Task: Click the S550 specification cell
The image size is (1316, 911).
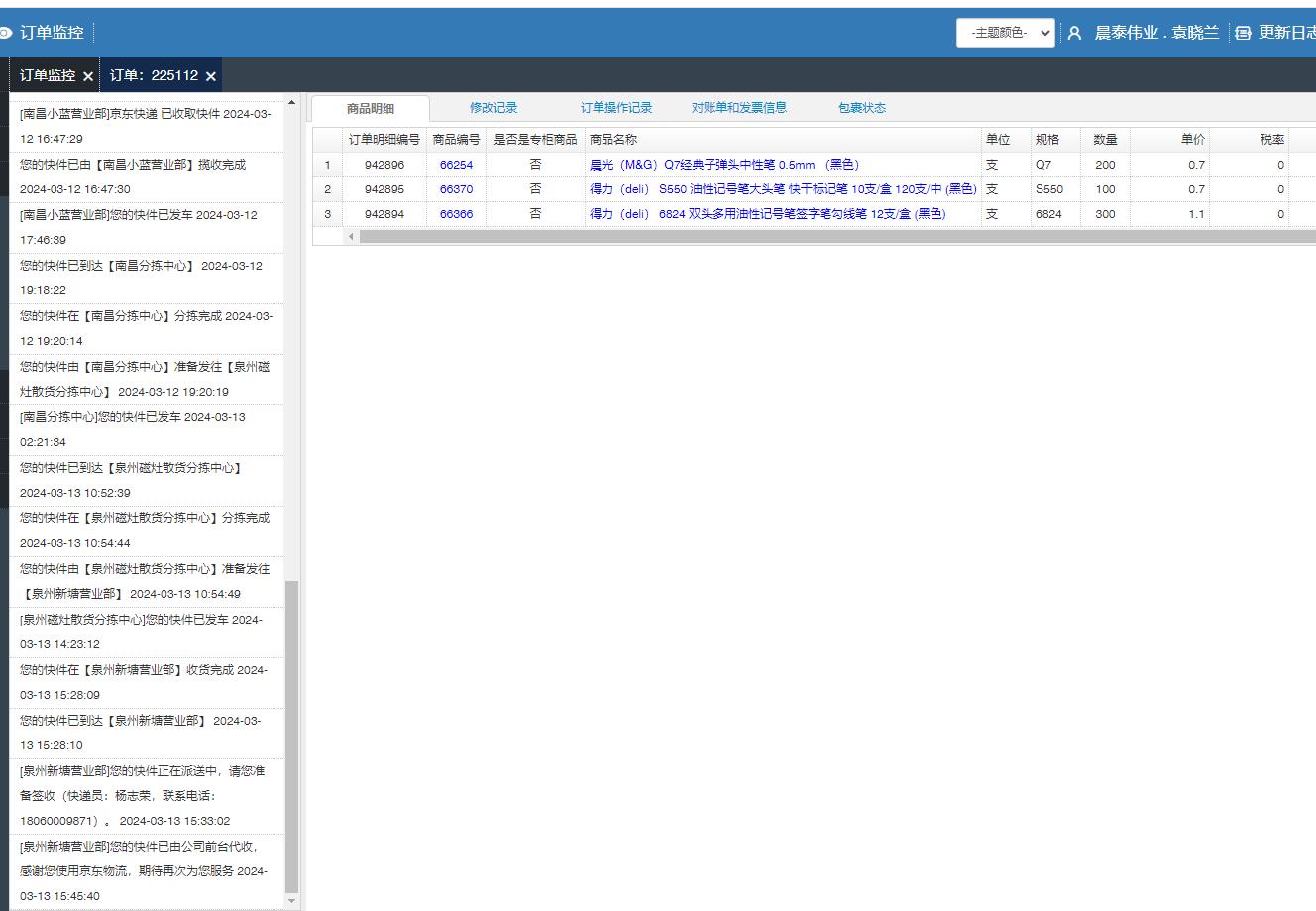Action: point(1055,189)
